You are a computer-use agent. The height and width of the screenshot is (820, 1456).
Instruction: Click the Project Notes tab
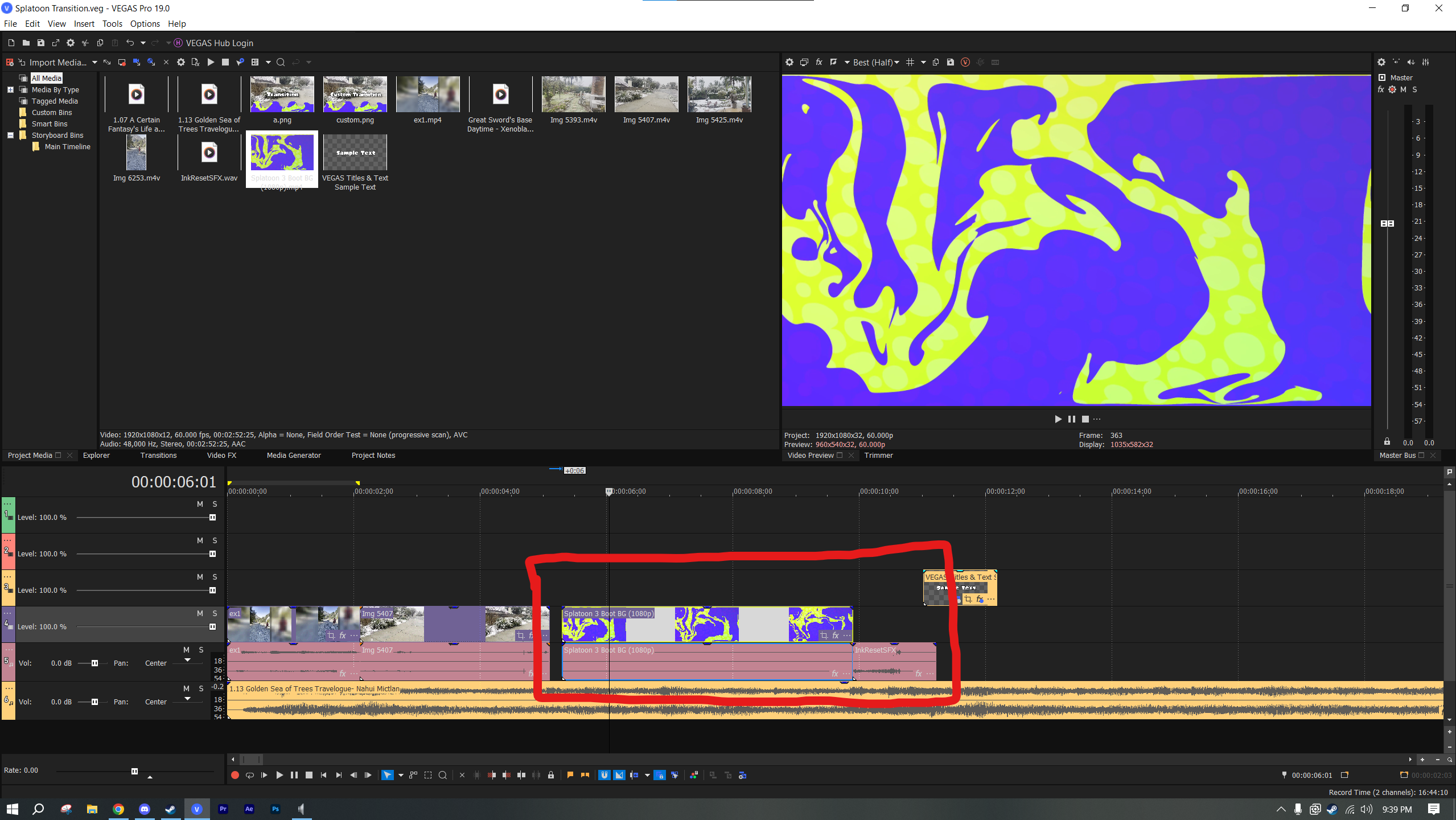tap(373, 455)
